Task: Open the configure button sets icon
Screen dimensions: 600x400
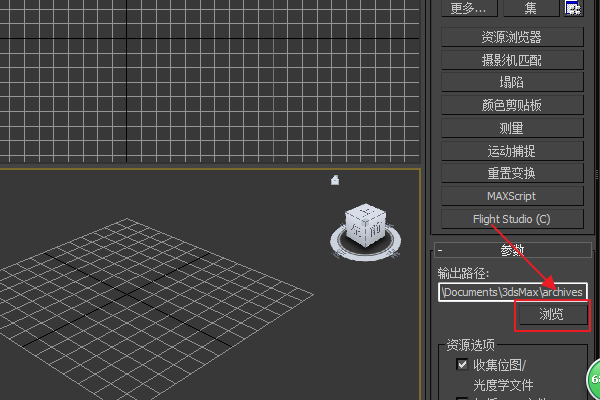Action: 573,8
